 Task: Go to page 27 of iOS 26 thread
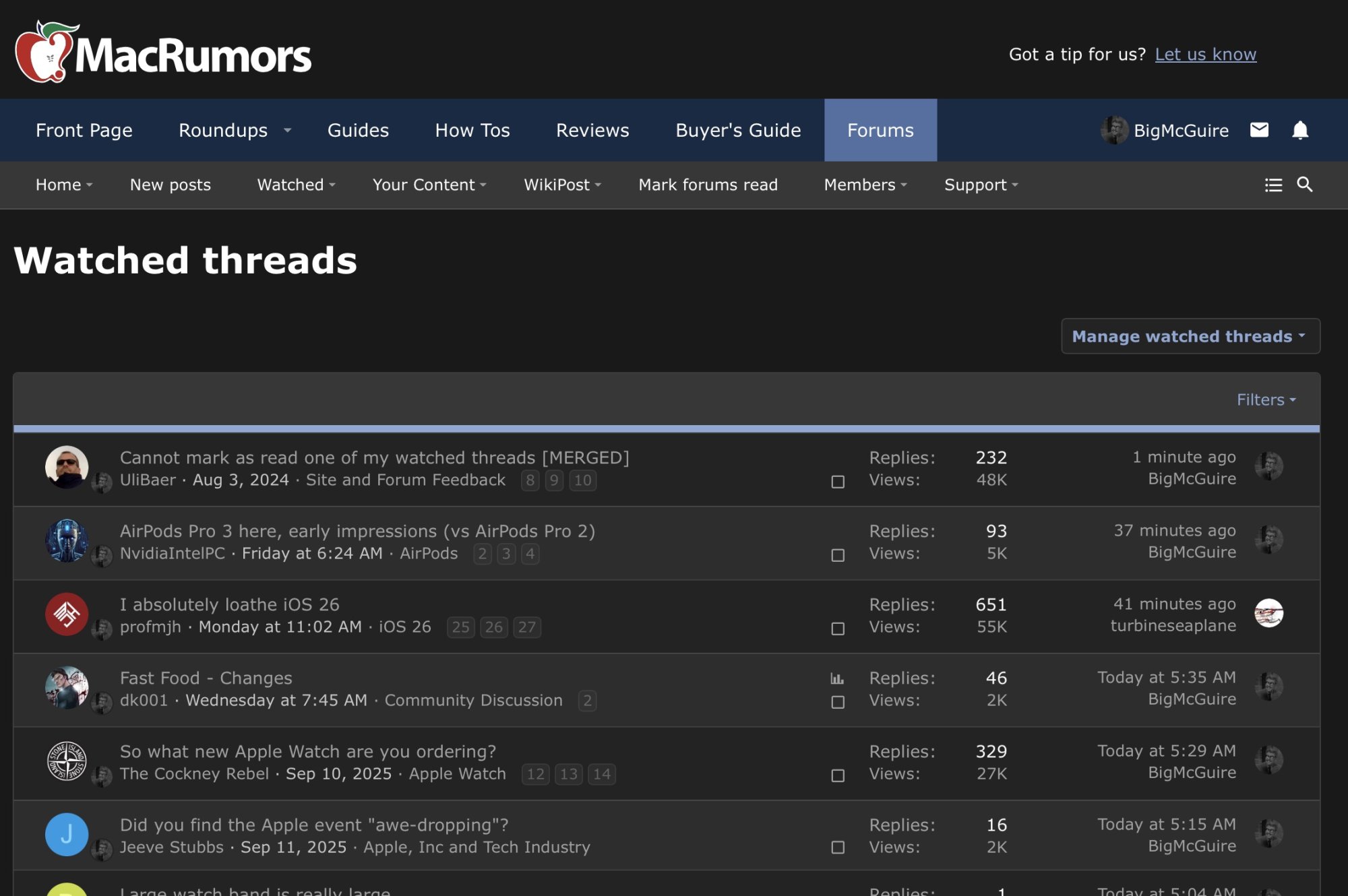click(x=527, y=627)
